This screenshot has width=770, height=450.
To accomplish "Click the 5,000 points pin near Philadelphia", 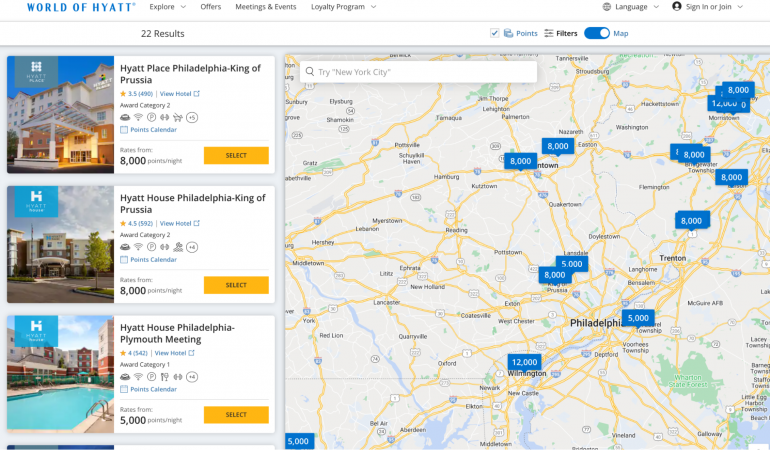I will [x=637, y=318].
